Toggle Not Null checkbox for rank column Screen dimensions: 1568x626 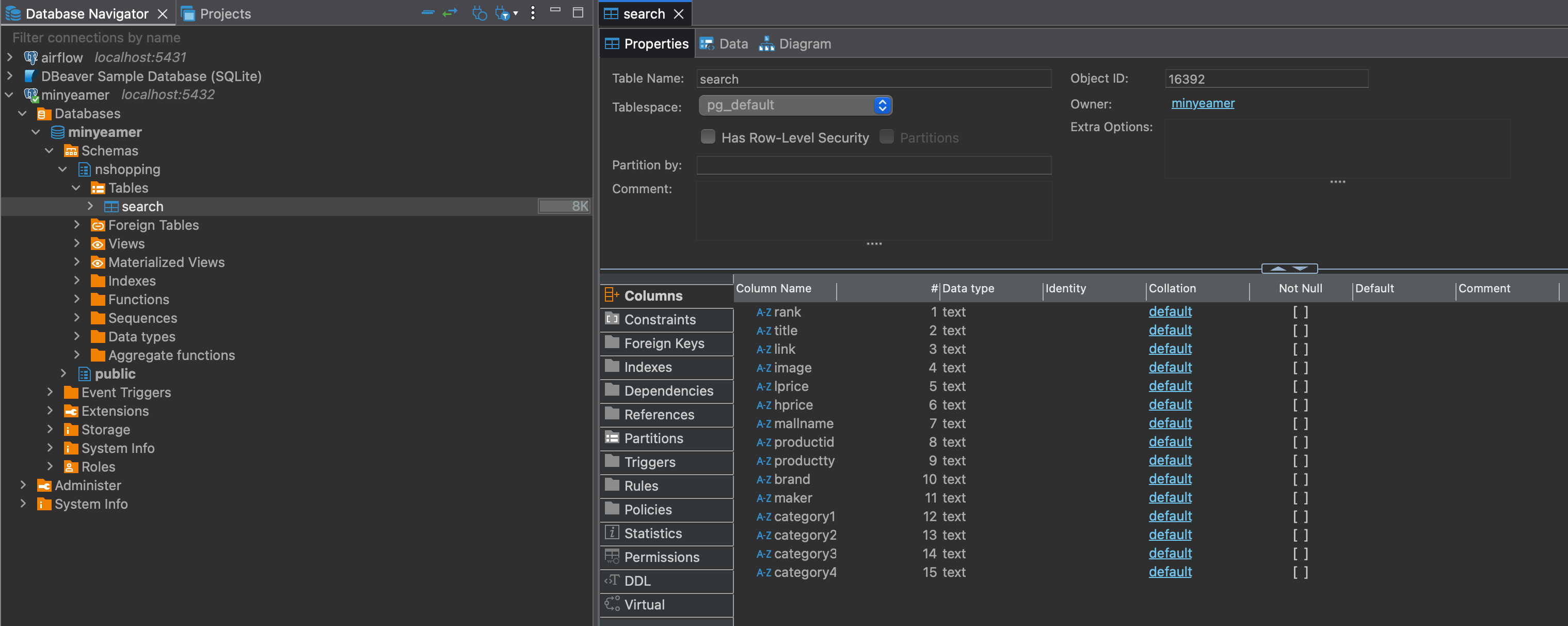[x=1300, y=312]
